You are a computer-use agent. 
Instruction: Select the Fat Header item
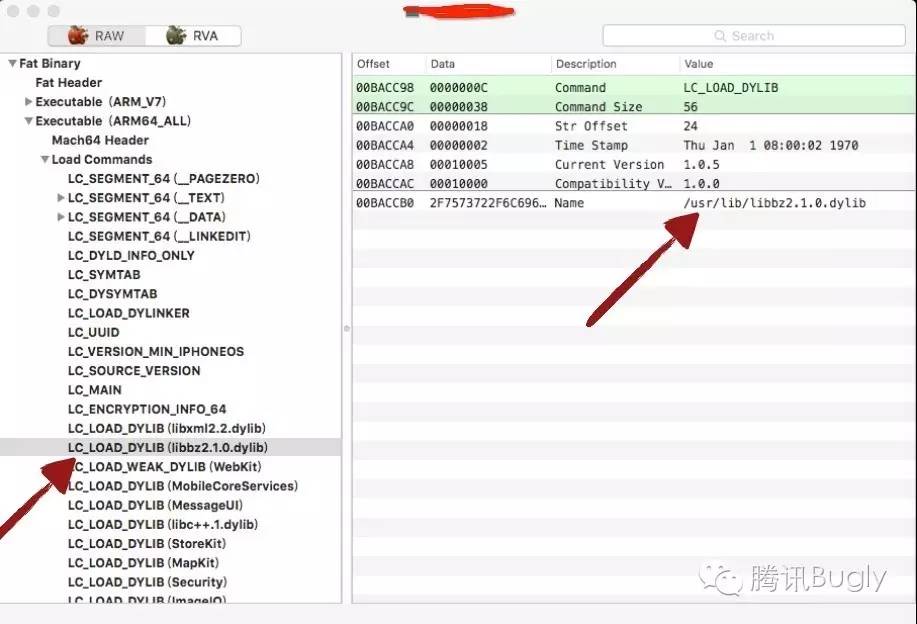click(x=69, y=83)
